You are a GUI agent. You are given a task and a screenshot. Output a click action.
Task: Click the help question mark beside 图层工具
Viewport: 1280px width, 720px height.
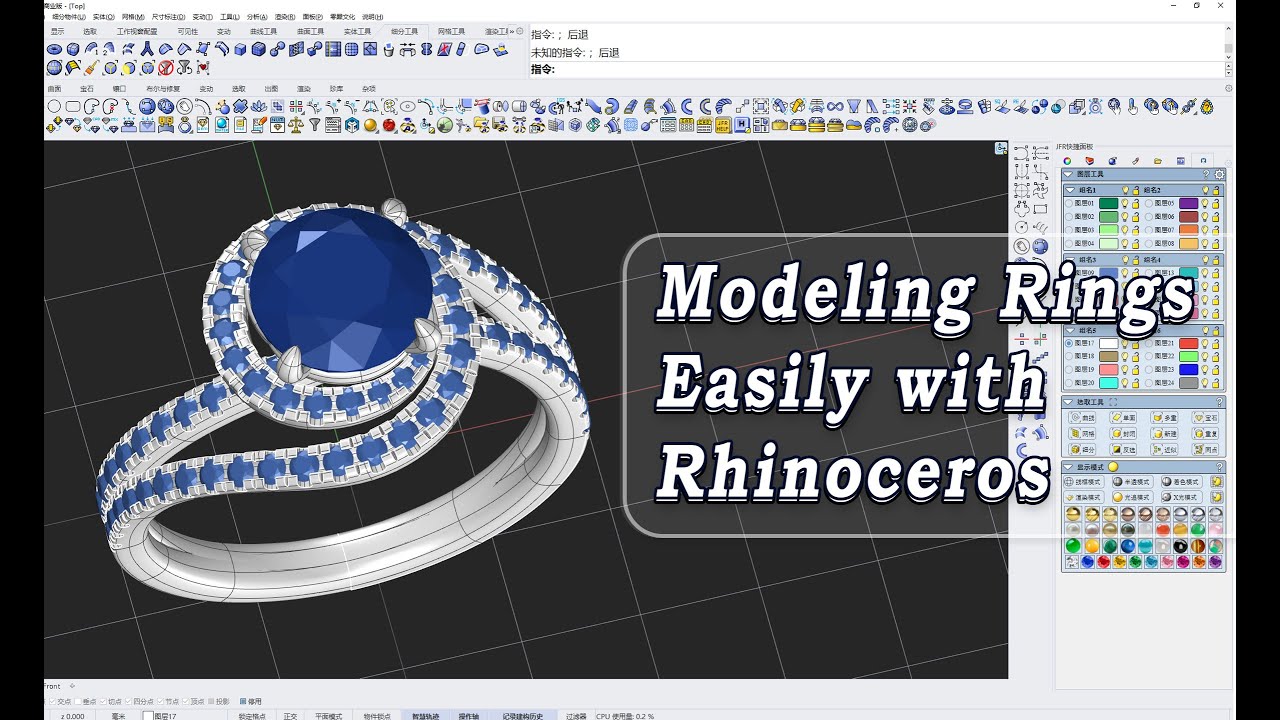[1206, 174]
